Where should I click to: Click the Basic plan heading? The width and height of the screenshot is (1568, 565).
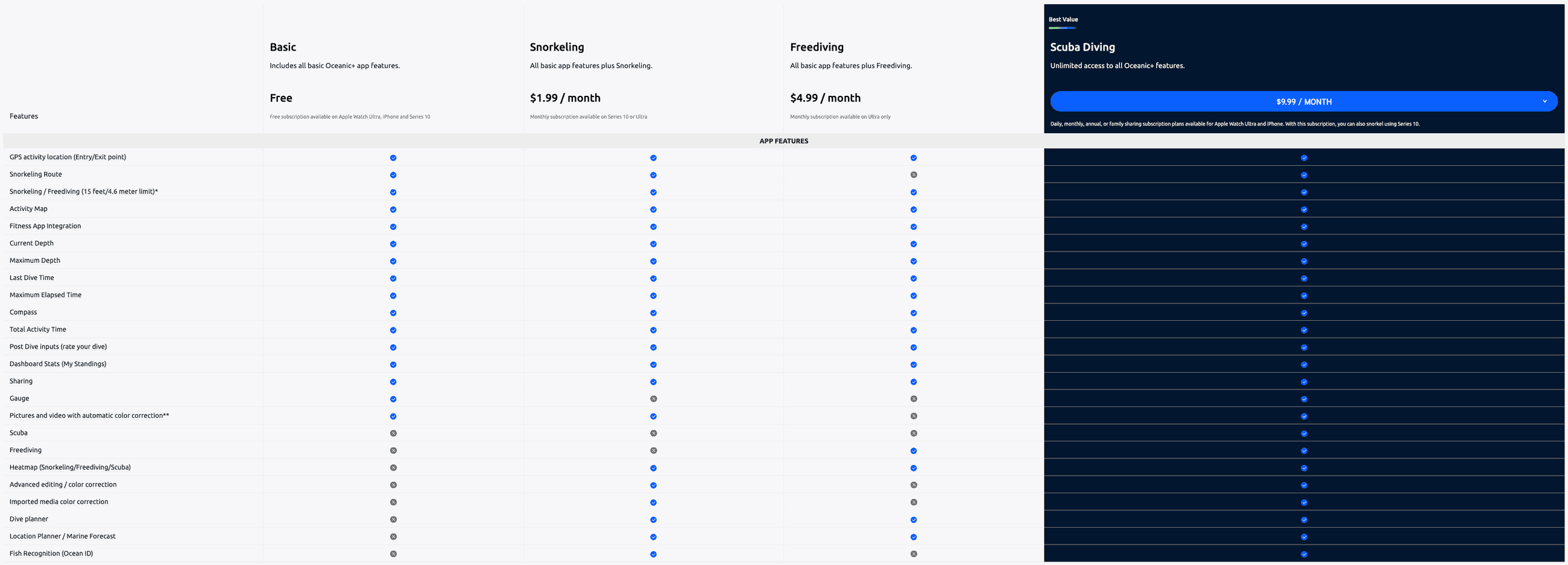click(x=283, y=47)
